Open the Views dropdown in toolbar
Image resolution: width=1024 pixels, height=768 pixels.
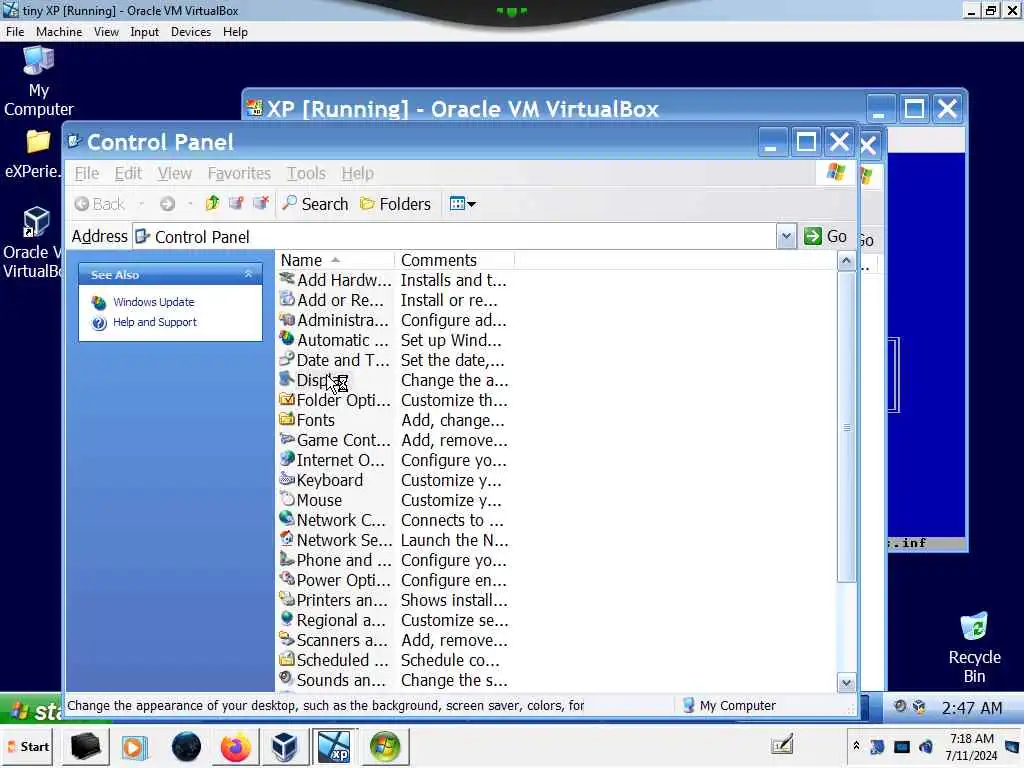(x=462, y=204)
